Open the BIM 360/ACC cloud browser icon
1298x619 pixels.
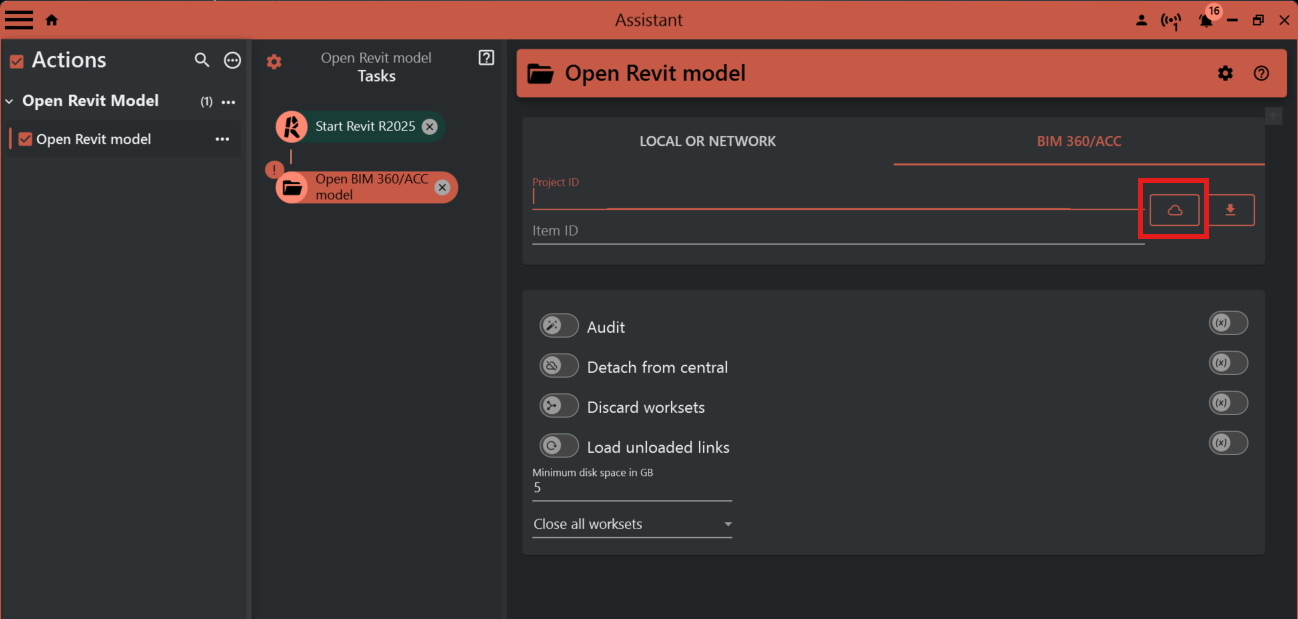(x=1173, y=209)
